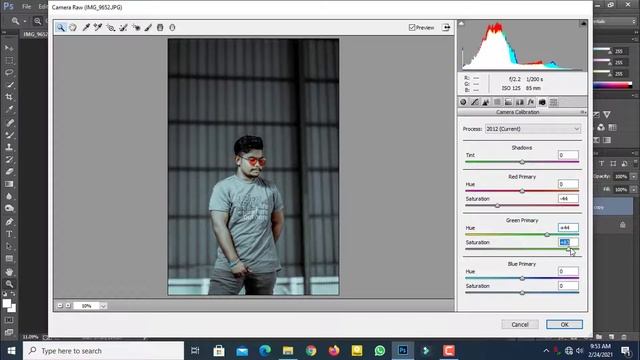Screen dimensions: 640x360
Task: Open Google Chrome from the taskbar
Action: click(x=311, y=351)
